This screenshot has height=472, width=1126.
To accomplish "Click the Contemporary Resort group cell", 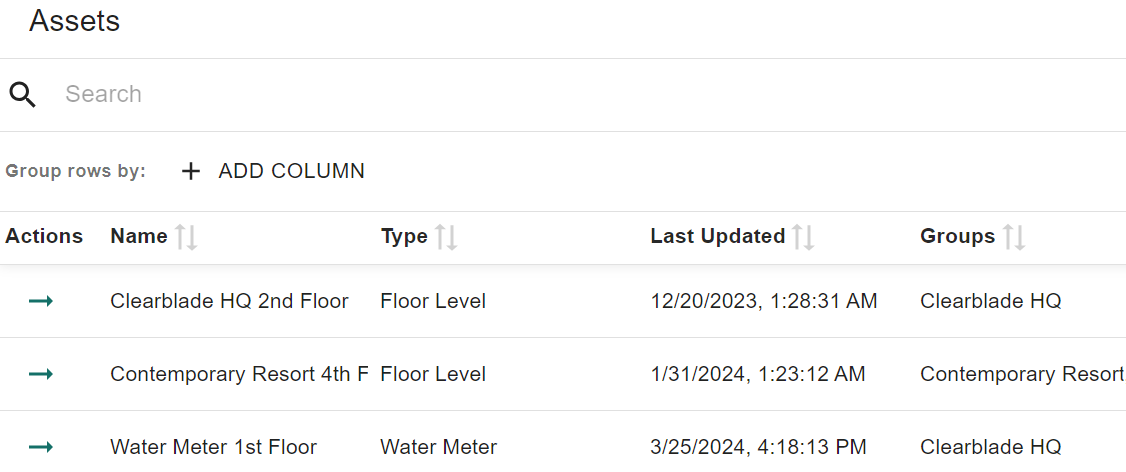I will tap(1021, 374).
